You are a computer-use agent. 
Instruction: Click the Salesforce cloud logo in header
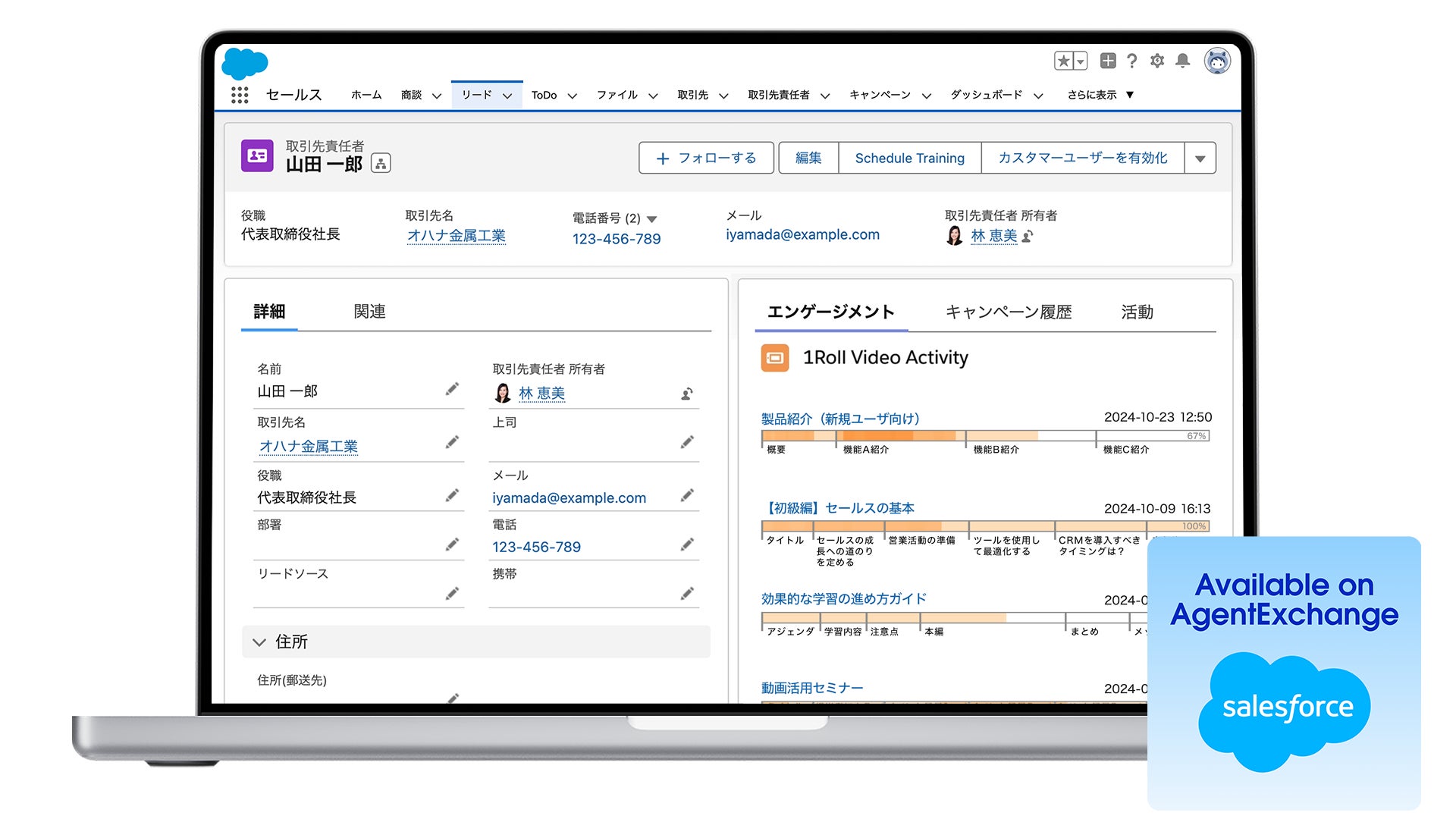point(245,64)
